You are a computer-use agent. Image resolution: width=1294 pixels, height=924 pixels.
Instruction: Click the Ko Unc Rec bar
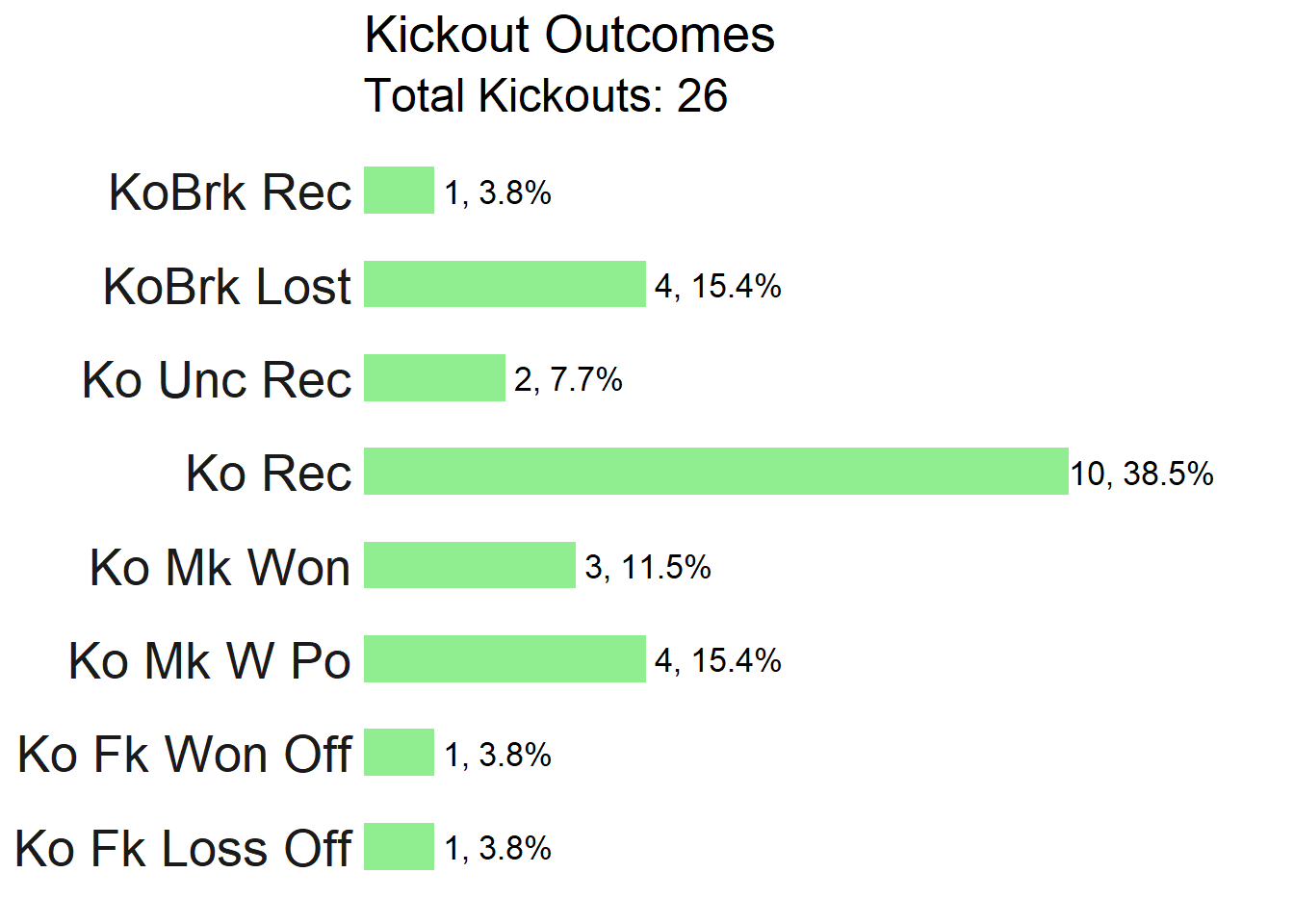pyautogui.click(x=434, y=377)
